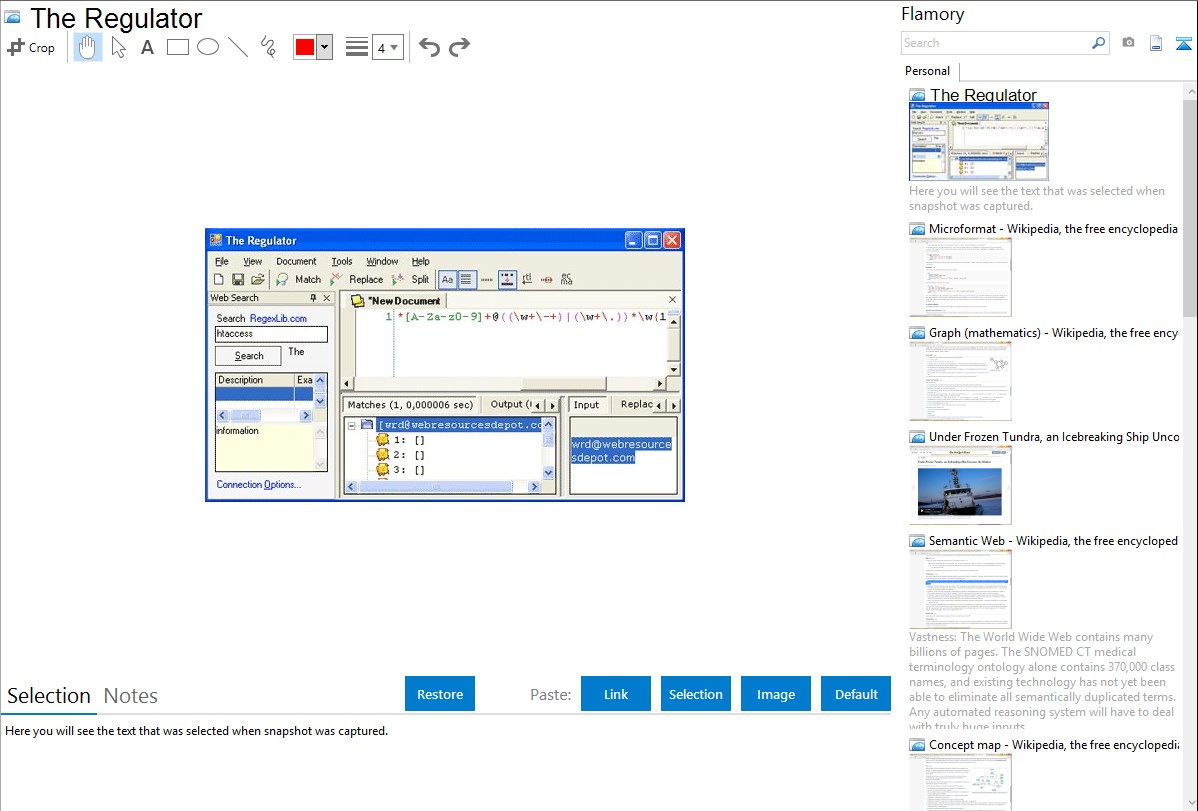
Task: Toggle multiline option icon in The Regulator
Action: (466, 280)
